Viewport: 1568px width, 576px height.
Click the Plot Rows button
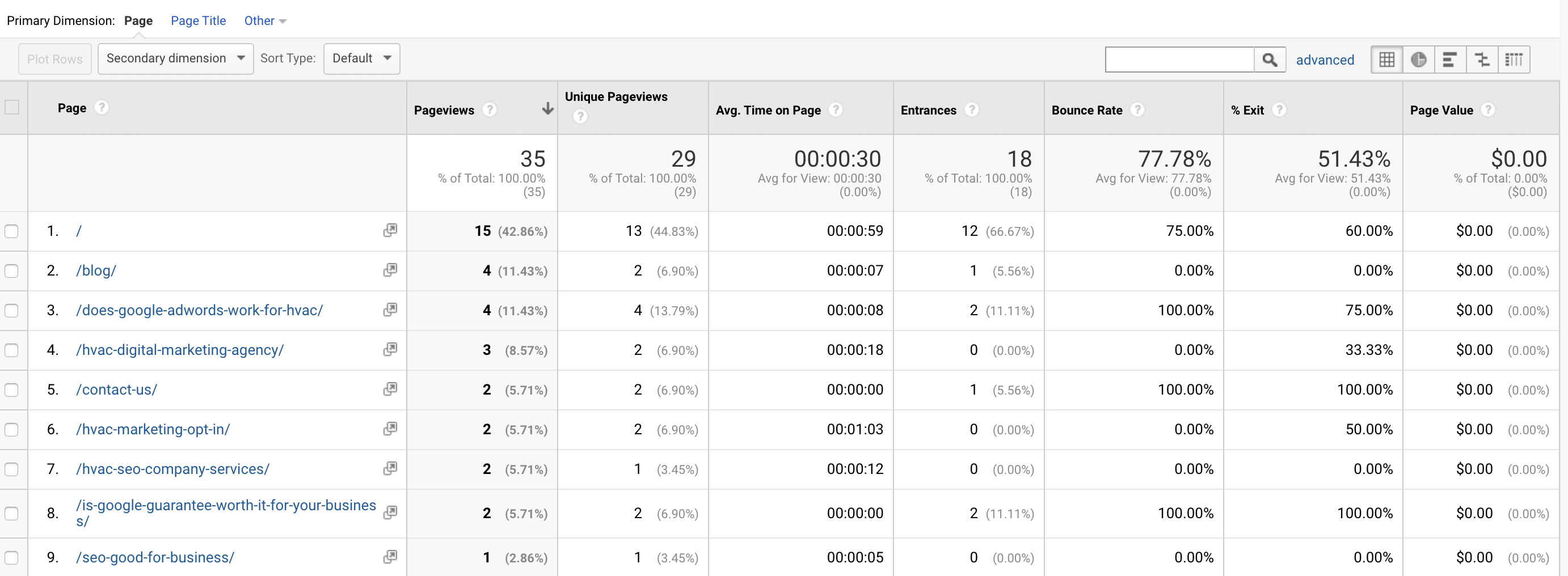coord(55,59)
